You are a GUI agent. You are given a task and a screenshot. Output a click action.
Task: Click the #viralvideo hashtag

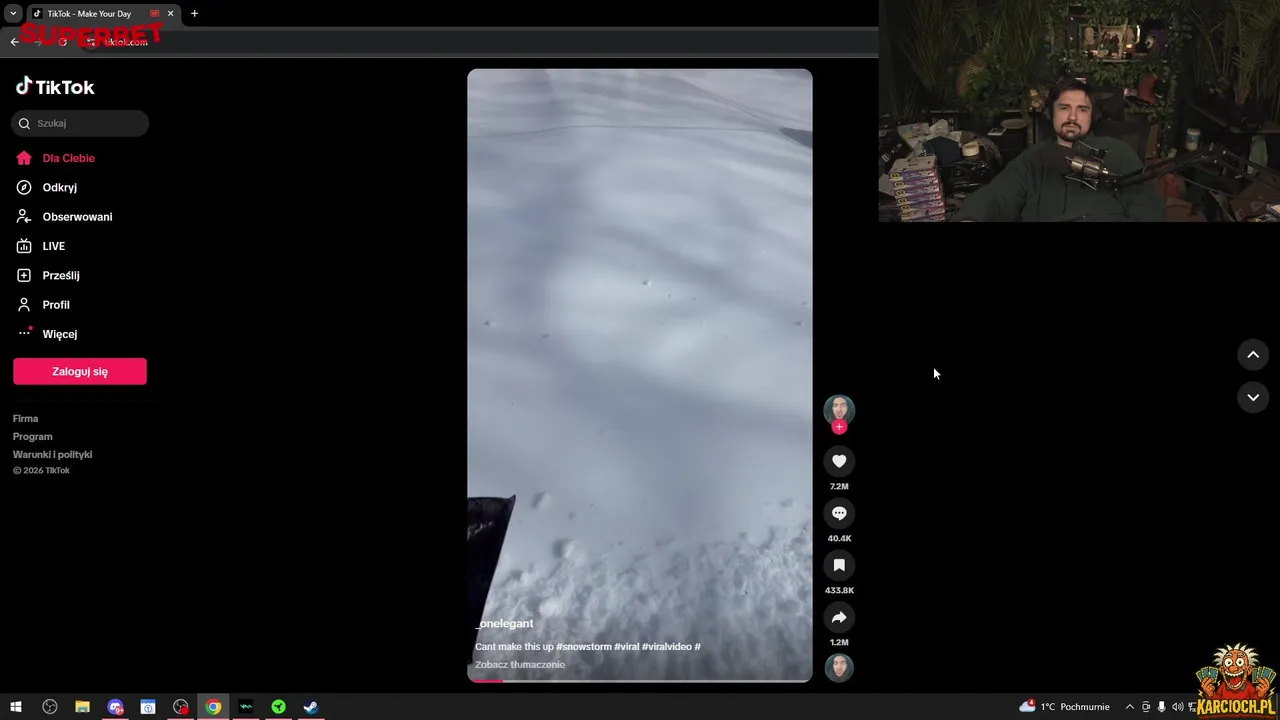666,647
